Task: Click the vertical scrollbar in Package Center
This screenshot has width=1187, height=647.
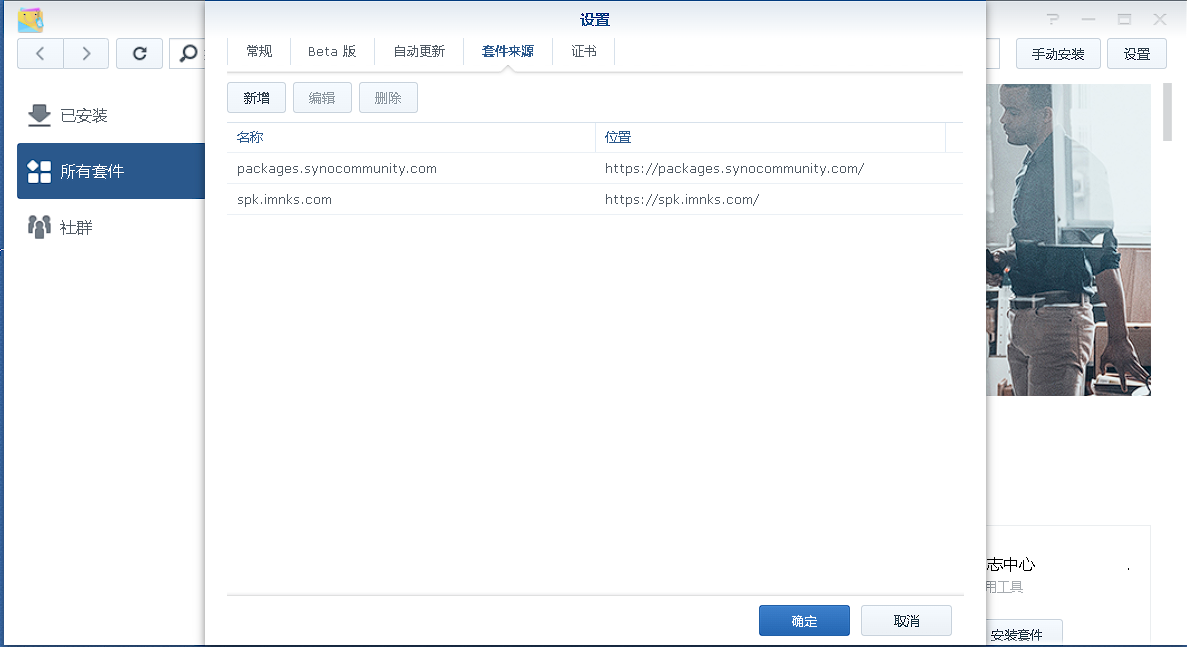Action: [x=1167, y=112]
